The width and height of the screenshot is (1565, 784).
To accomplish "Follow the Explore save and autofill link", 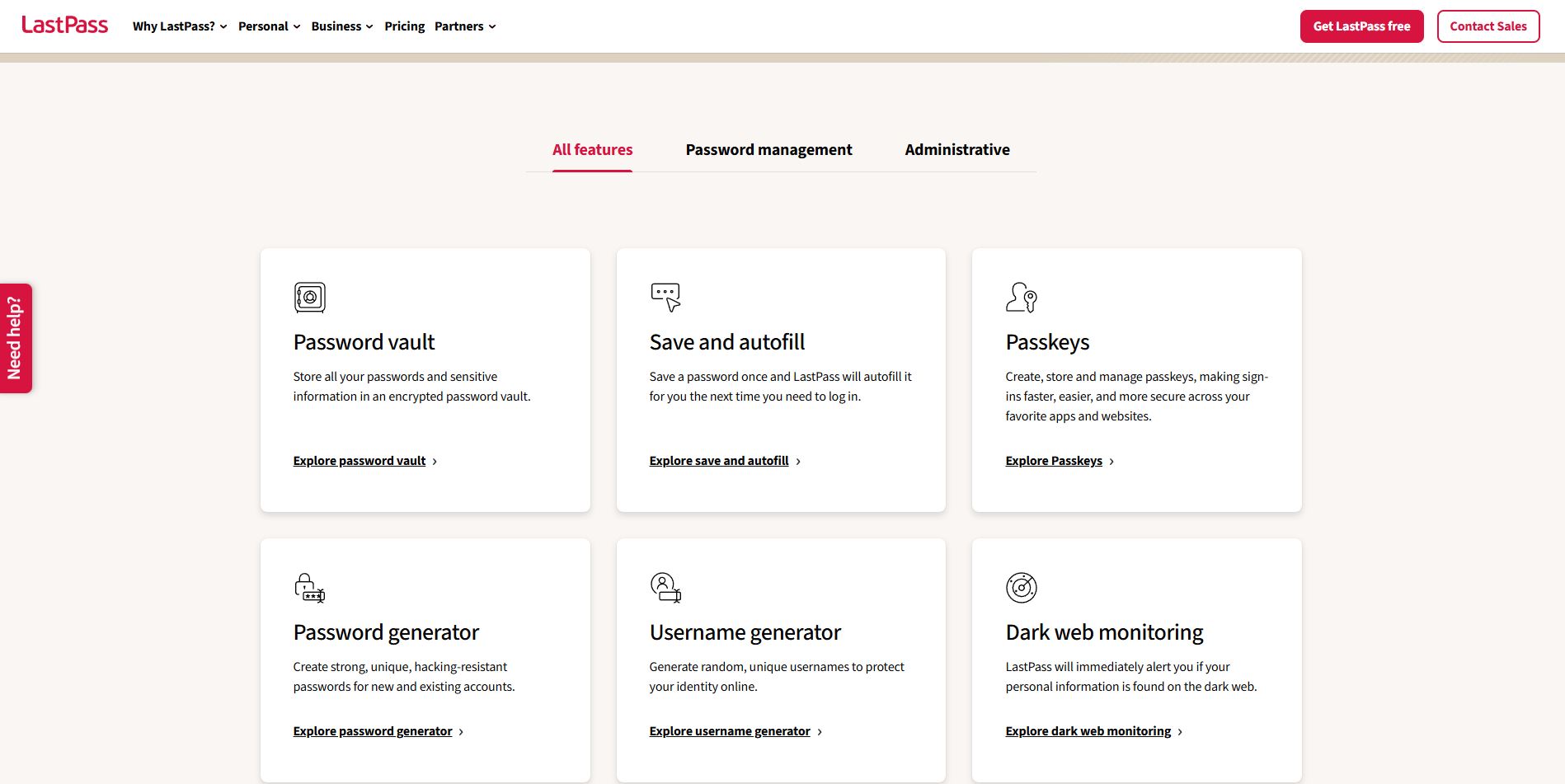I will click(719, 461).
